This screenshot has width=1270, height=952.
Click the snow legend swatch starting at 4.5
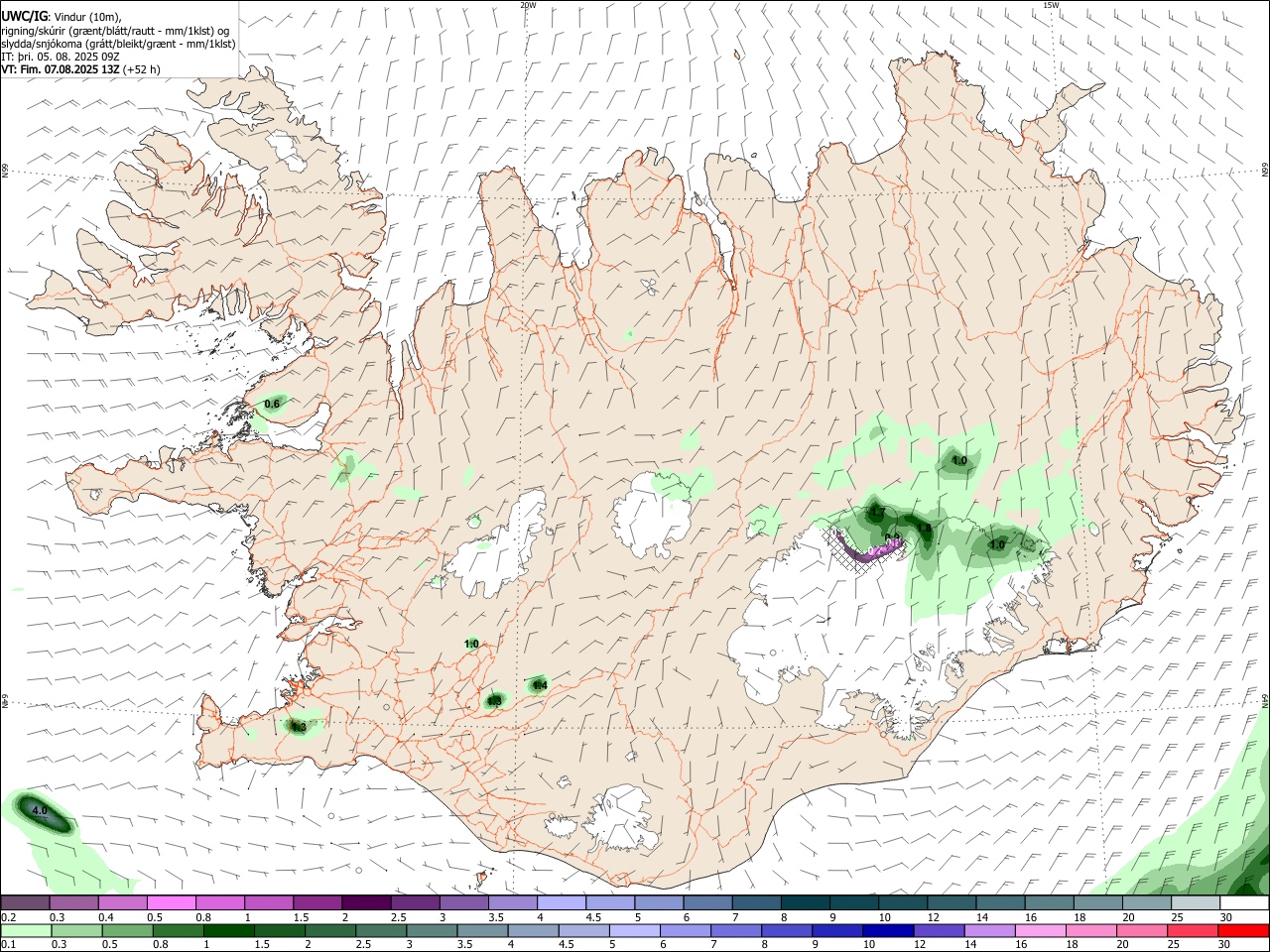click(x=610, y=903)
